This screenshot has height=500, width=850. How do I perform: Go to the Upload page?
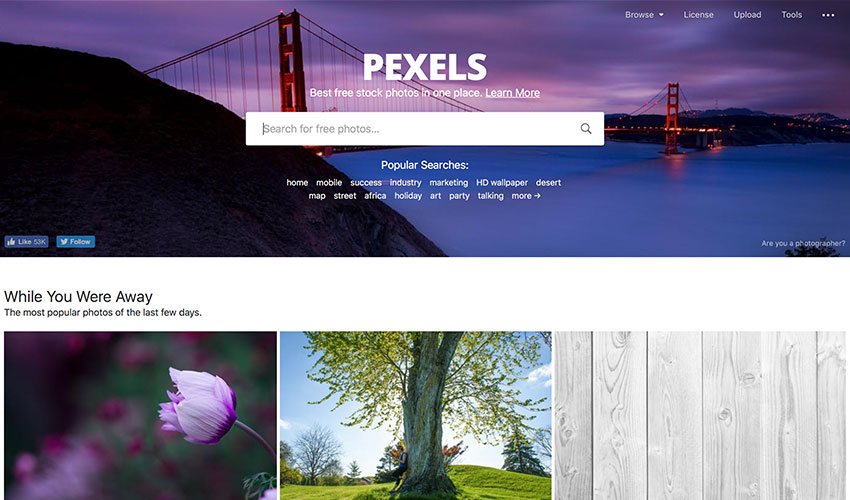(747, 15)
